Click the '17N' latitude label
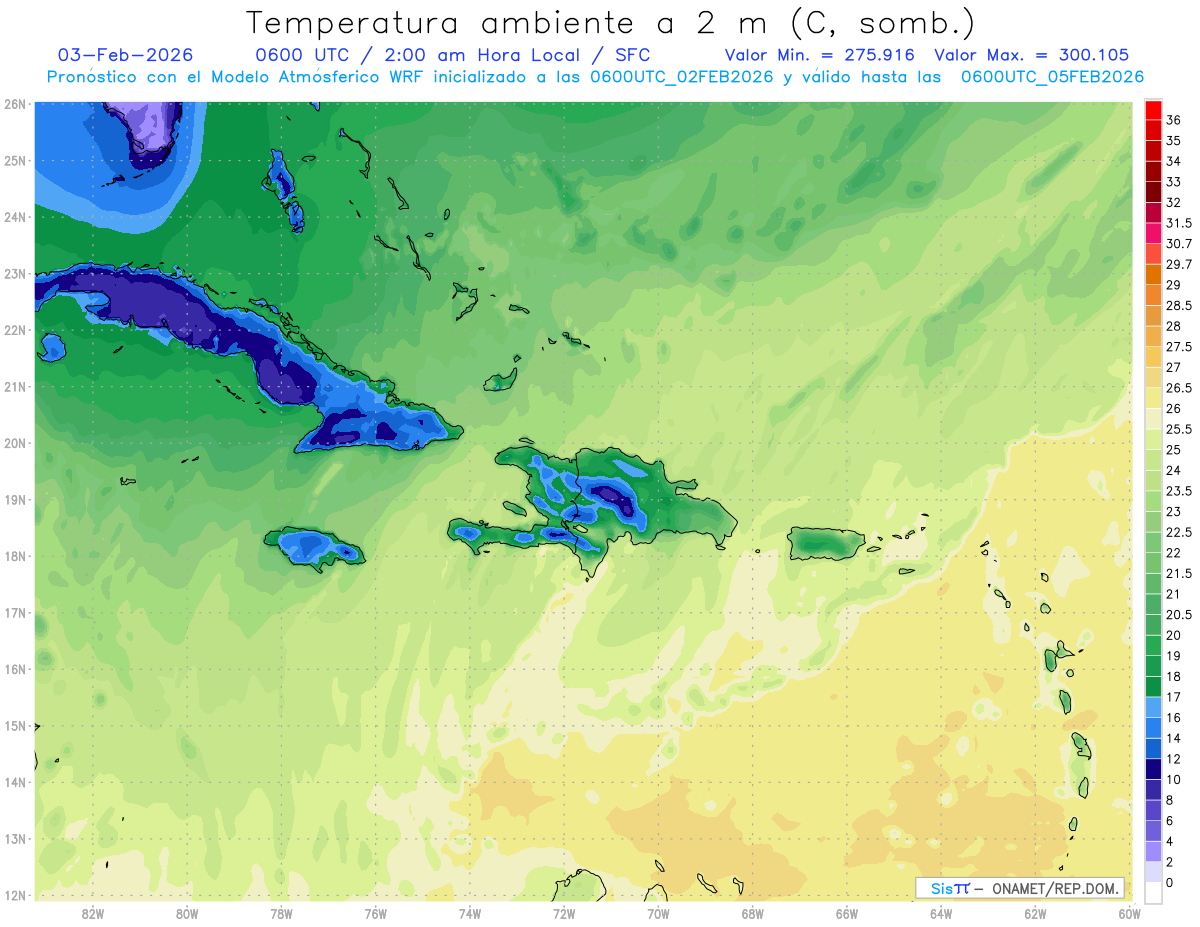1200x927 pixels. point(15,612)
